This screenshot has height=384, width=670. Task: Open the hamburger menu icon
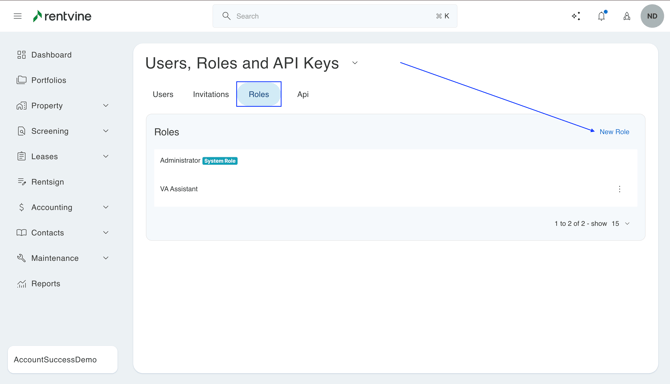pyautogui.click(x=18, y=16)
